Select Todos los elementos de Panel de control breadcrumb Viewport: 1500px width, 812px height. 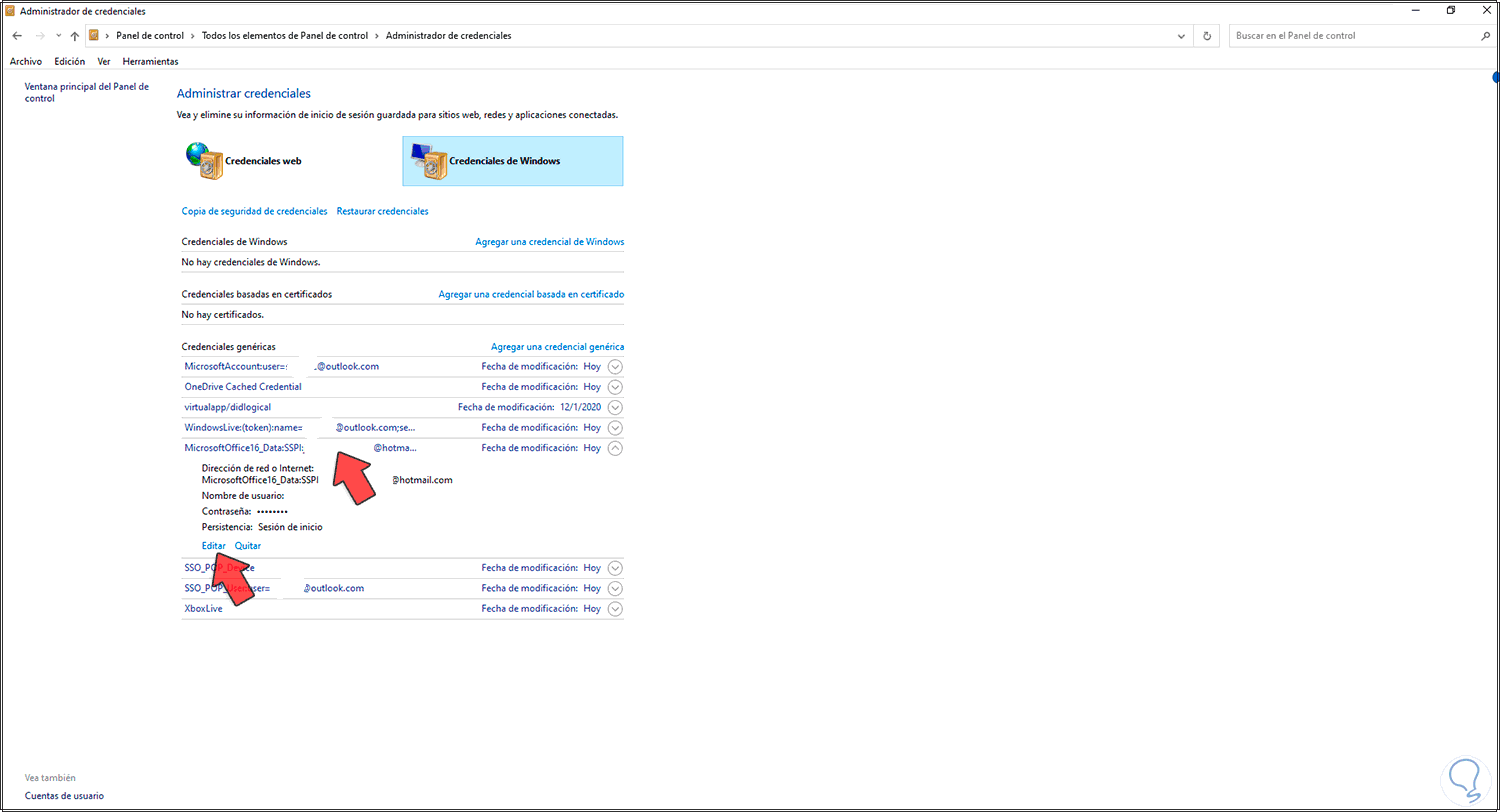coord(287,36)
